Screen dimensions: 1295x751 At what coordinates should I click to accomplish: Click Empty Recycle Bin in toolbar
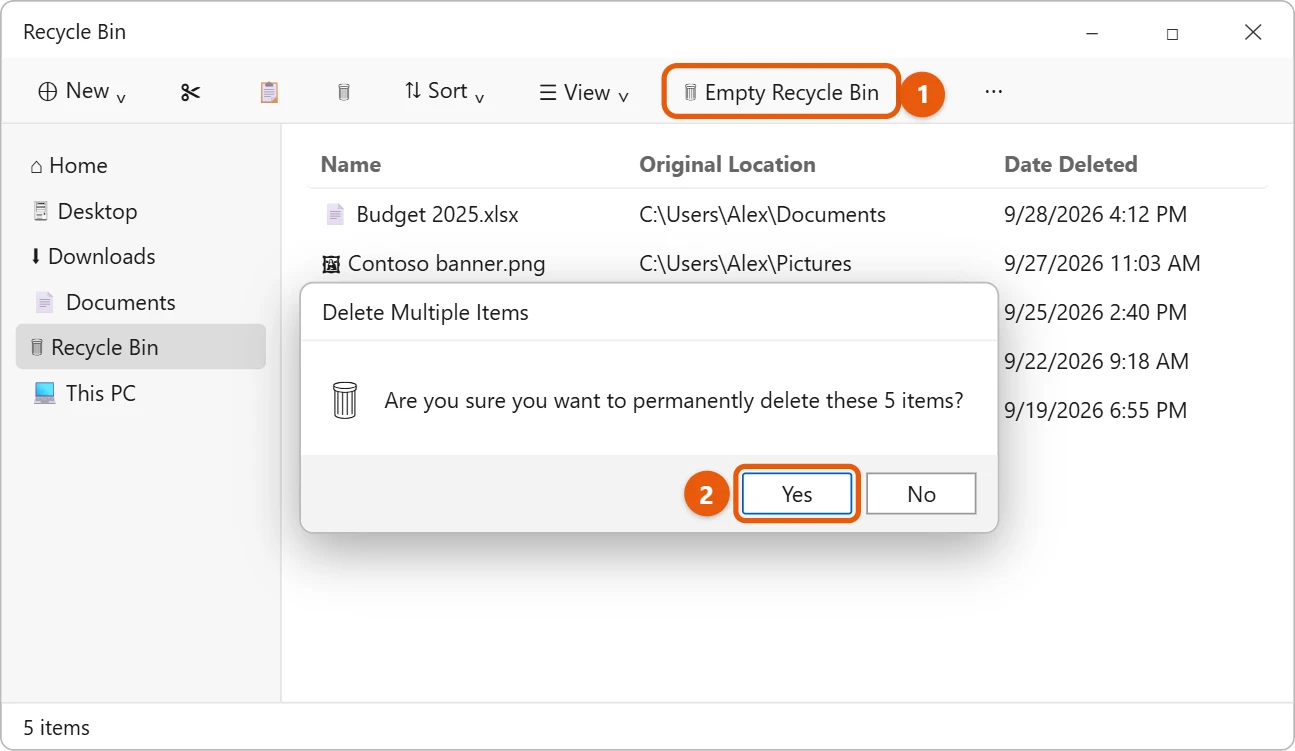point(781,92)
